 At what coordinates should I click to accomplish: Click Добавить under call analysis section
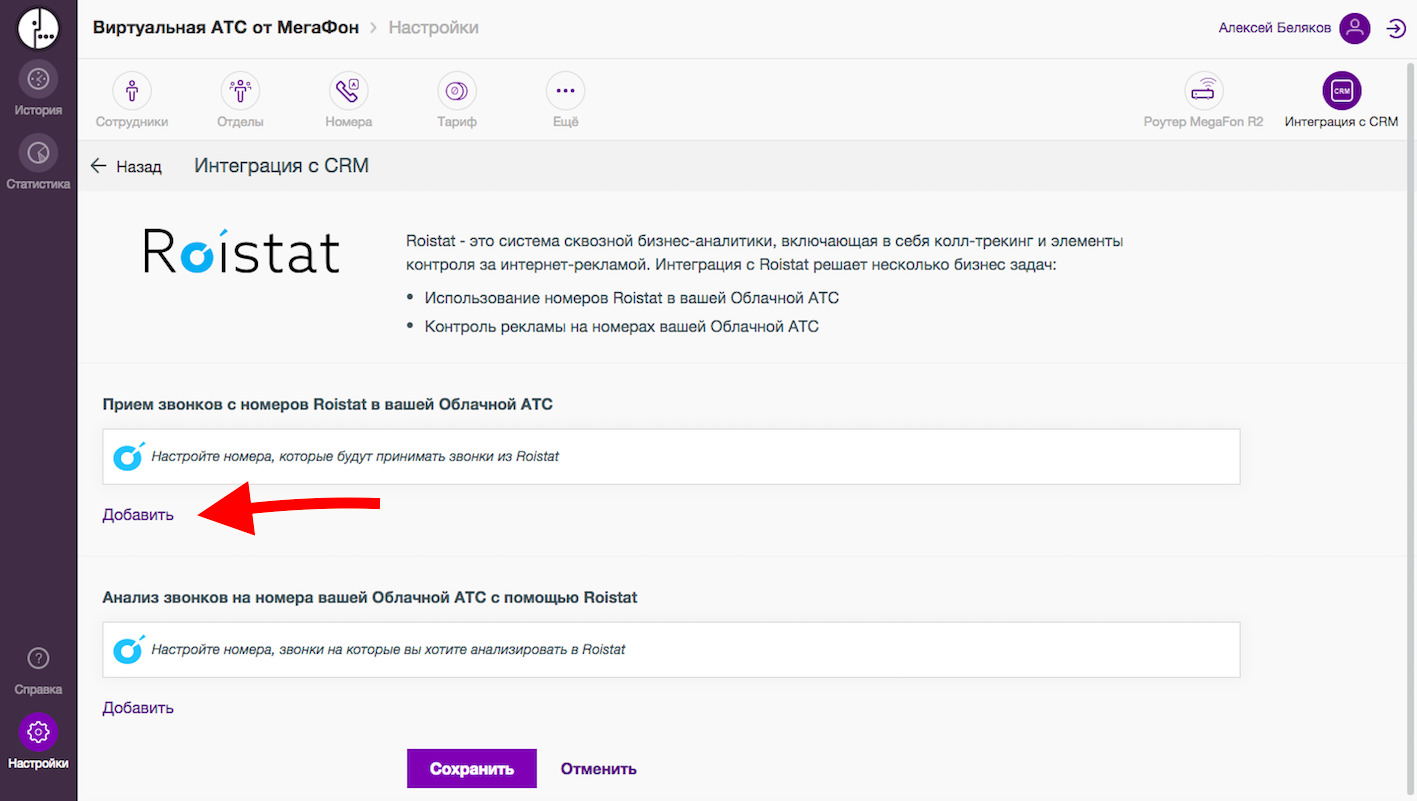[x=138, y=708]
